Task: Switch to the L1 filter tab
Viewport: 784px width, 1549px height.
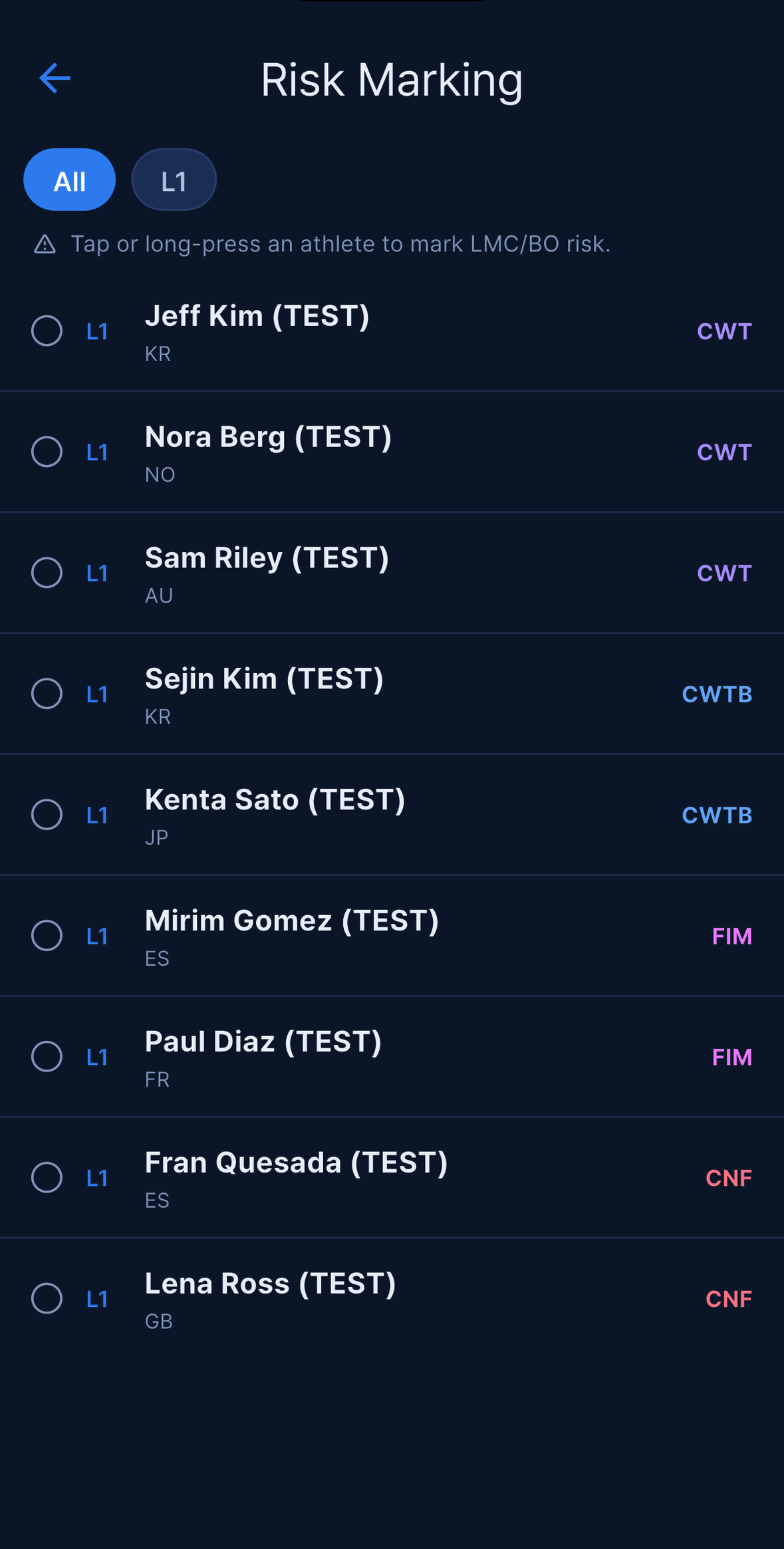Action: (174, 180)
